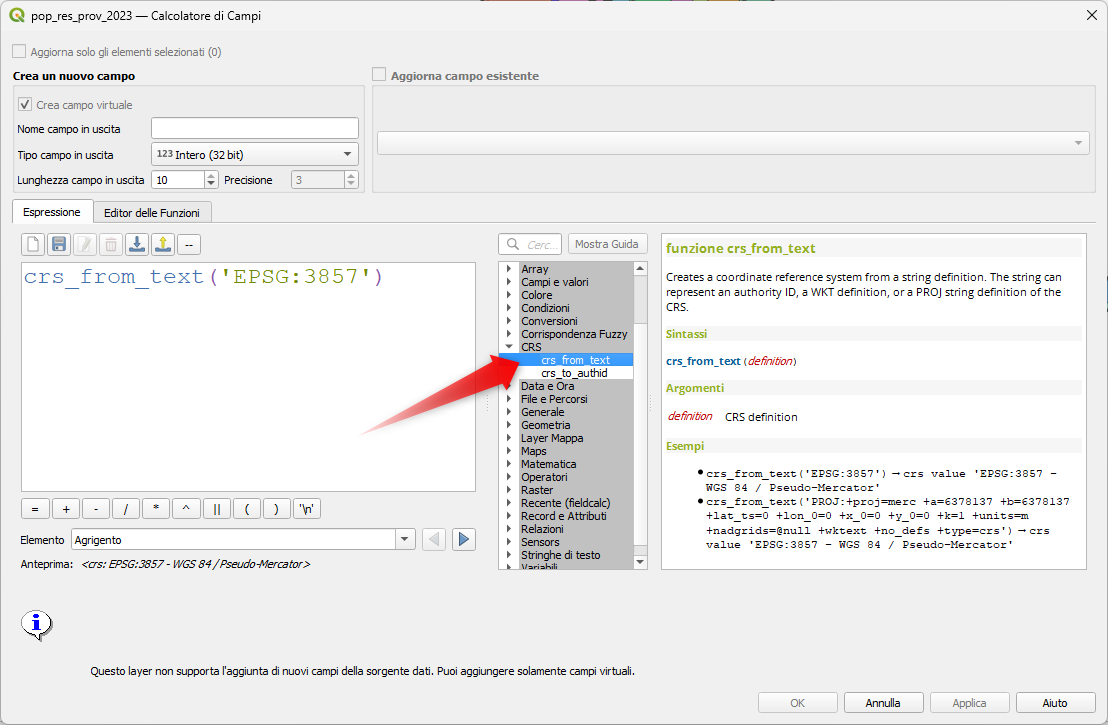Expand the Matematica function group
The height and width of the screenshot is (725, 1108).
(509, 464)
